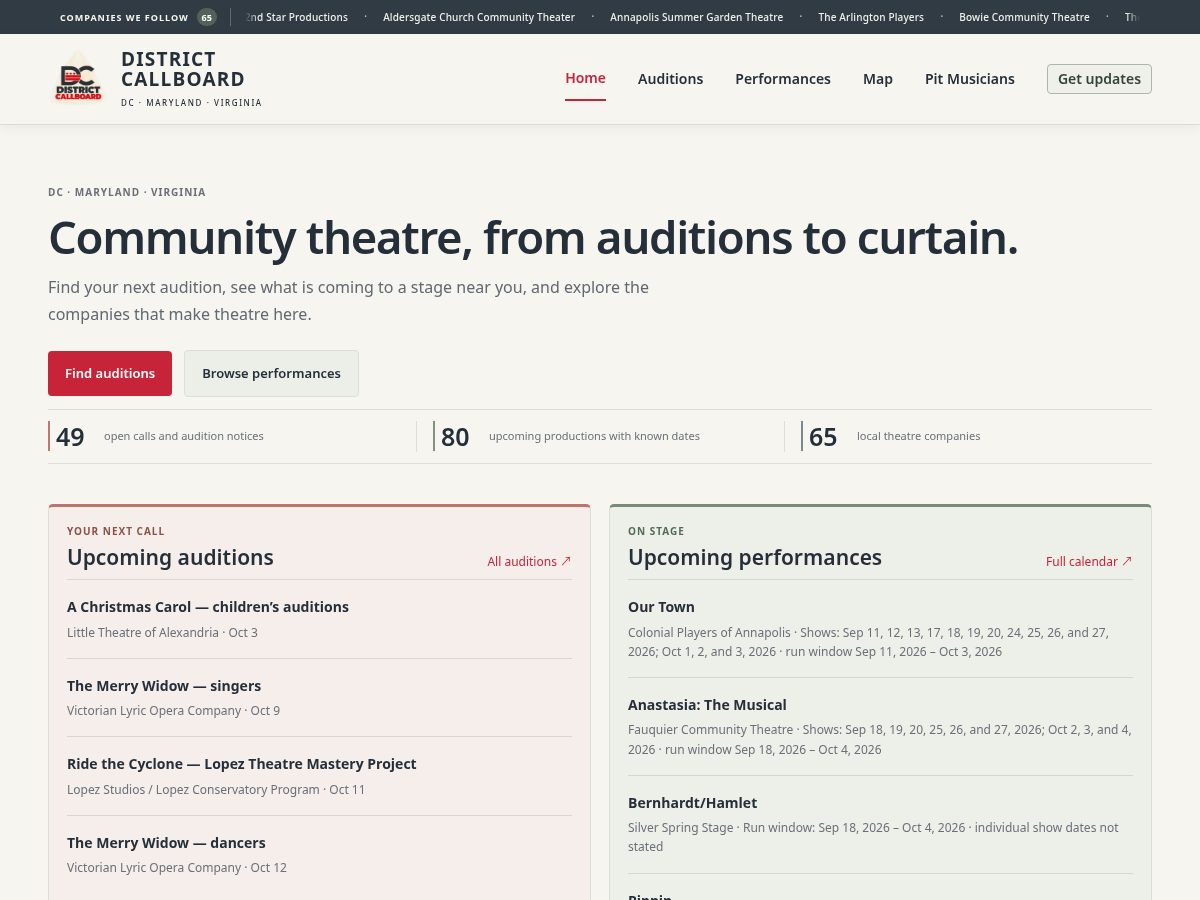Image resolution: width=1200 pixels, height=900 pixels.
Task: Open the Pit Musicians nav item
Action: click(969, 79)
